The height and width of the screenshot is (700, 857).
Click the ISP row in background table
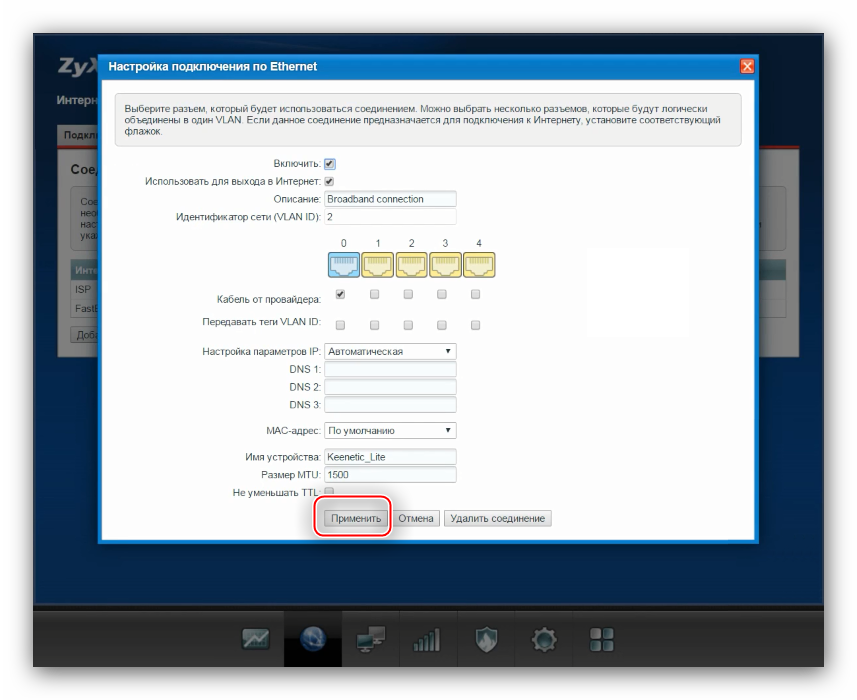click(84, 290)
